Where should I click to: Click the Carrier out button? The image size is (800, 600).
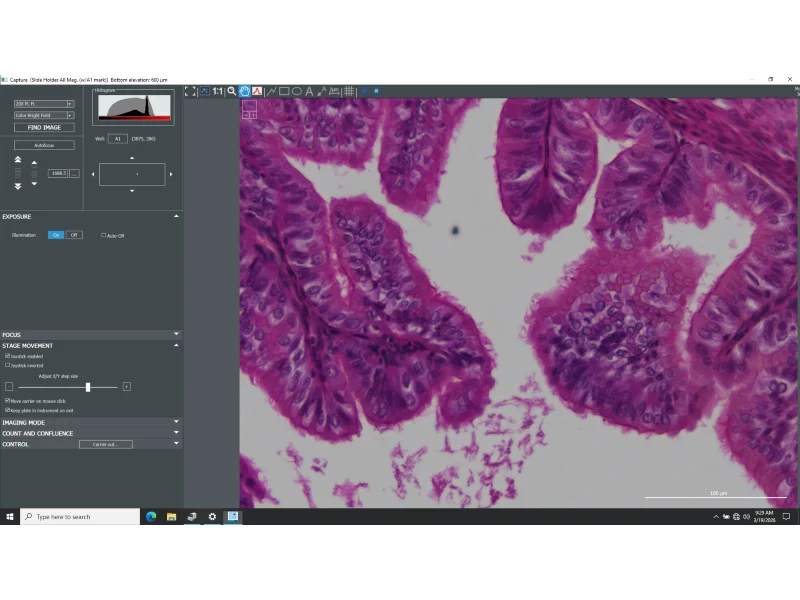coord(106,444)
